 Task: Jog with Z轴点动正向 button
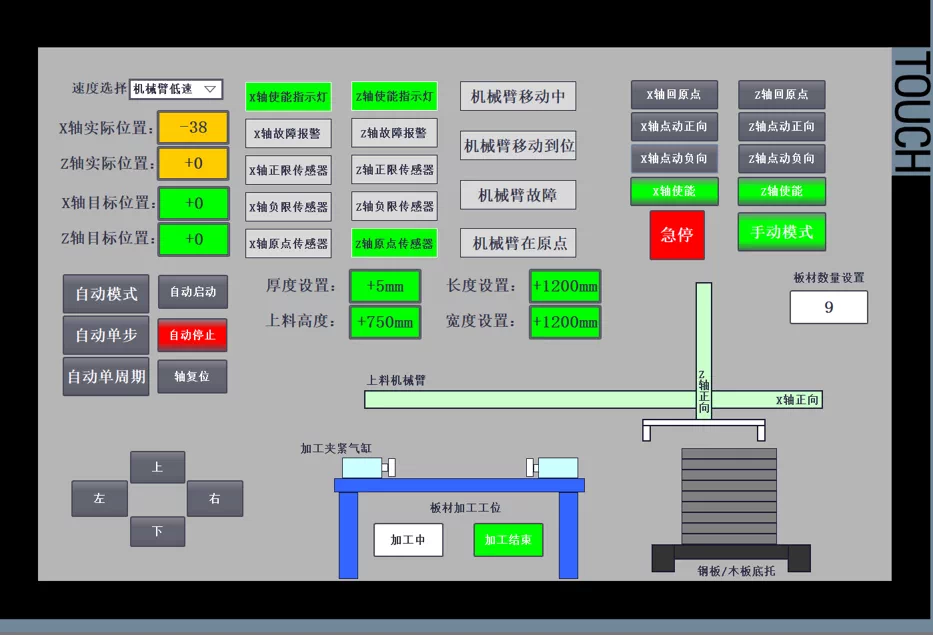point(781,126)
